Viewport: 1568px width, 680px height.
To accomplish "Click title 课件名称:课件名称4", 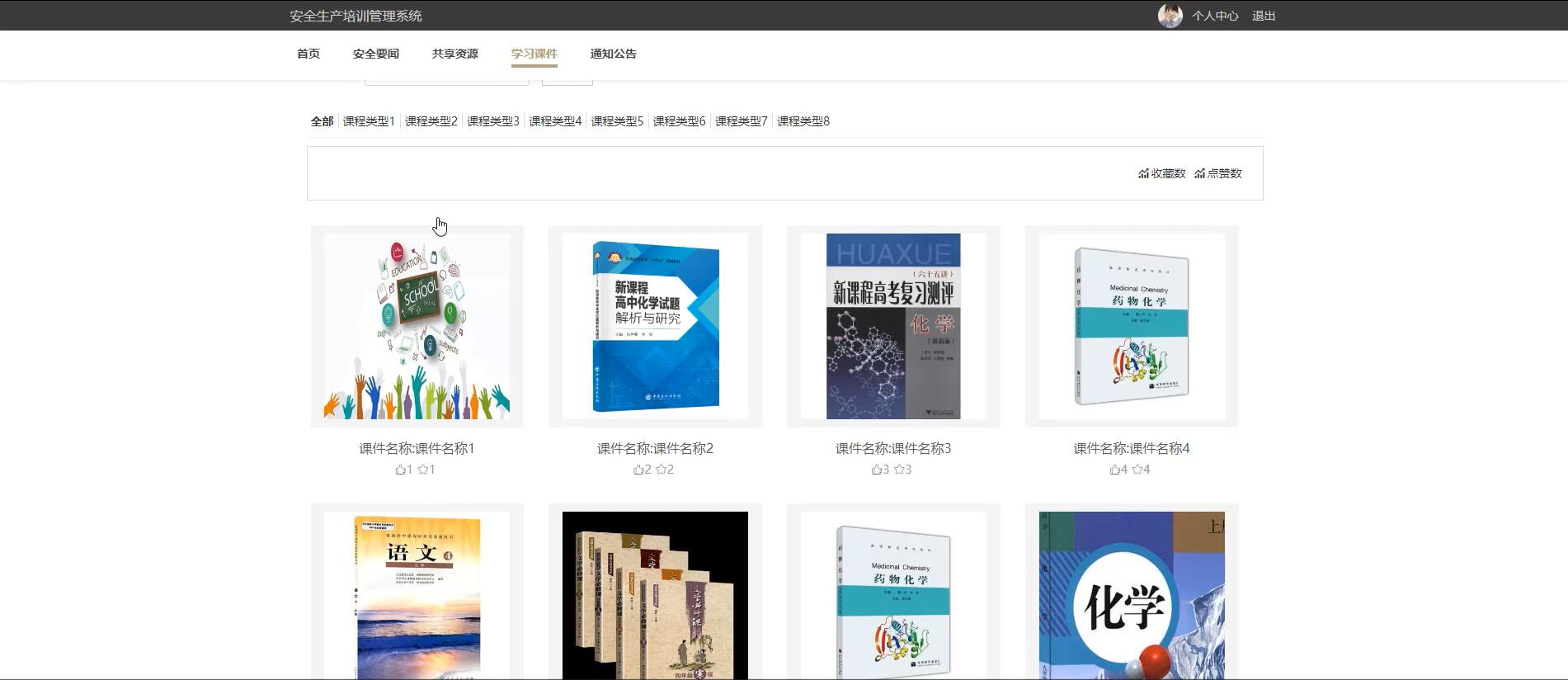I will pyautogui.click(x=1132, y=448).
